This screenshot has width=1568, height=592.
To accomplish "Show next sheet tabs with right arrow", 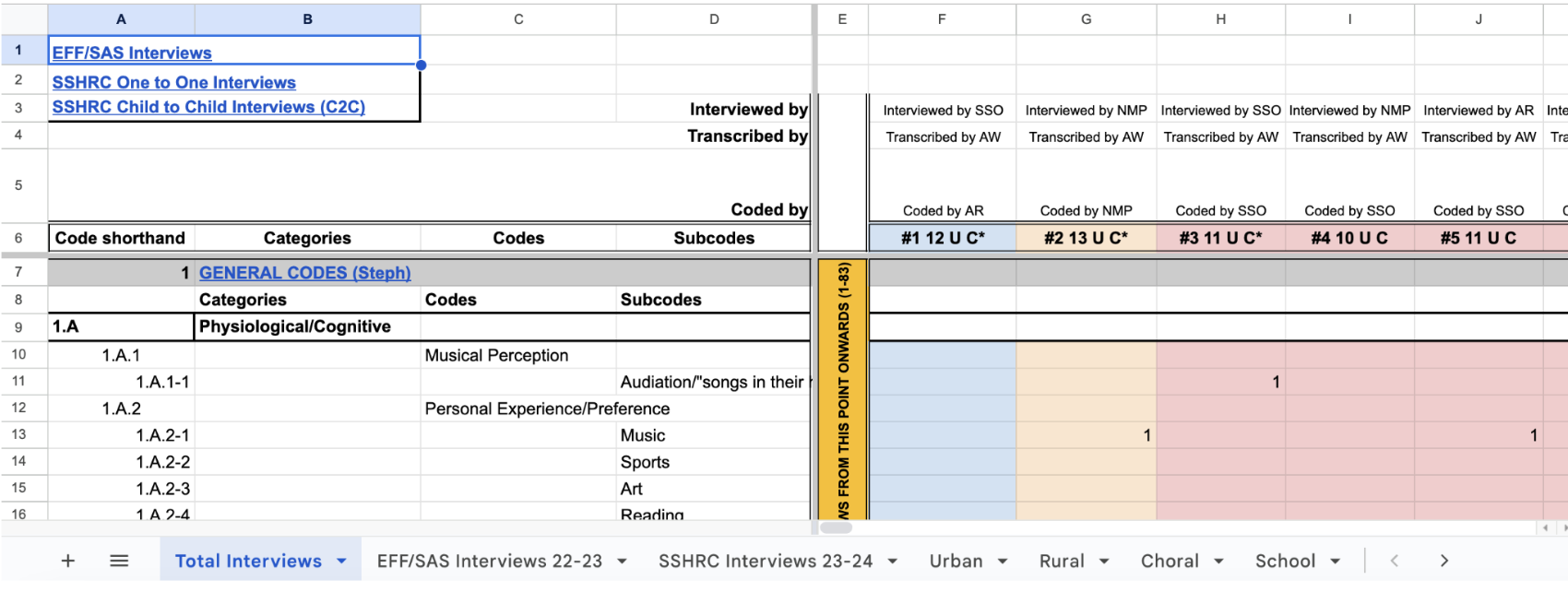I will tap(1444, 561).
